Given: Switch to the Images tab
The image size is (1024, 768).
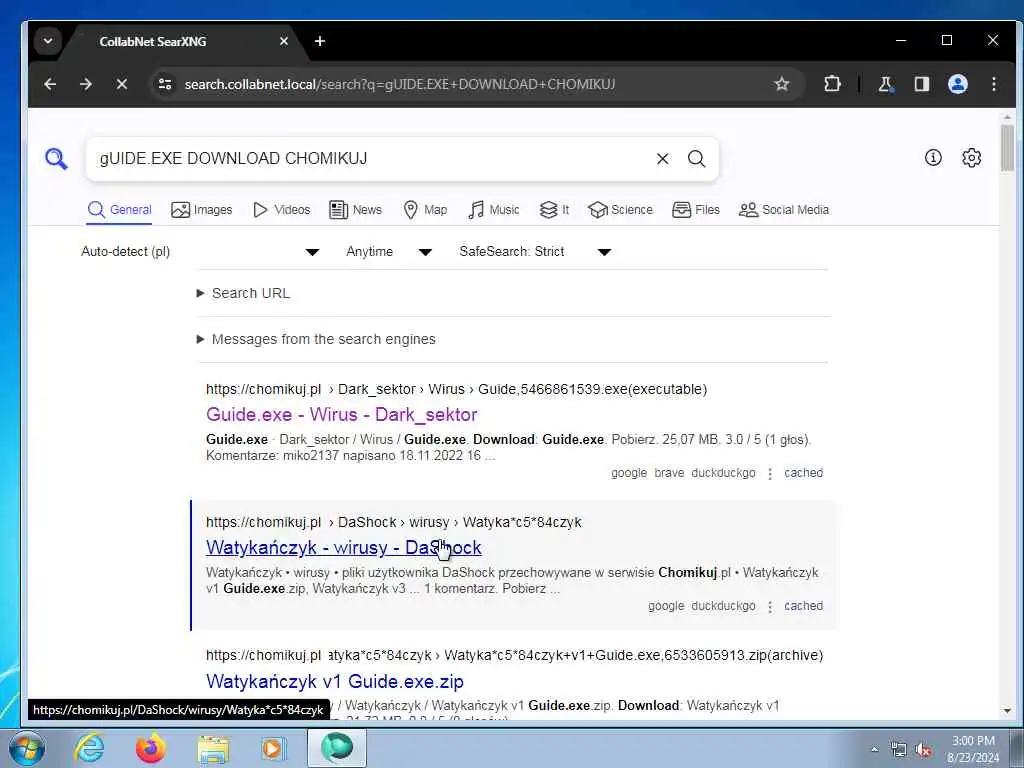Looking at the screenshot, I should (202, 210).
